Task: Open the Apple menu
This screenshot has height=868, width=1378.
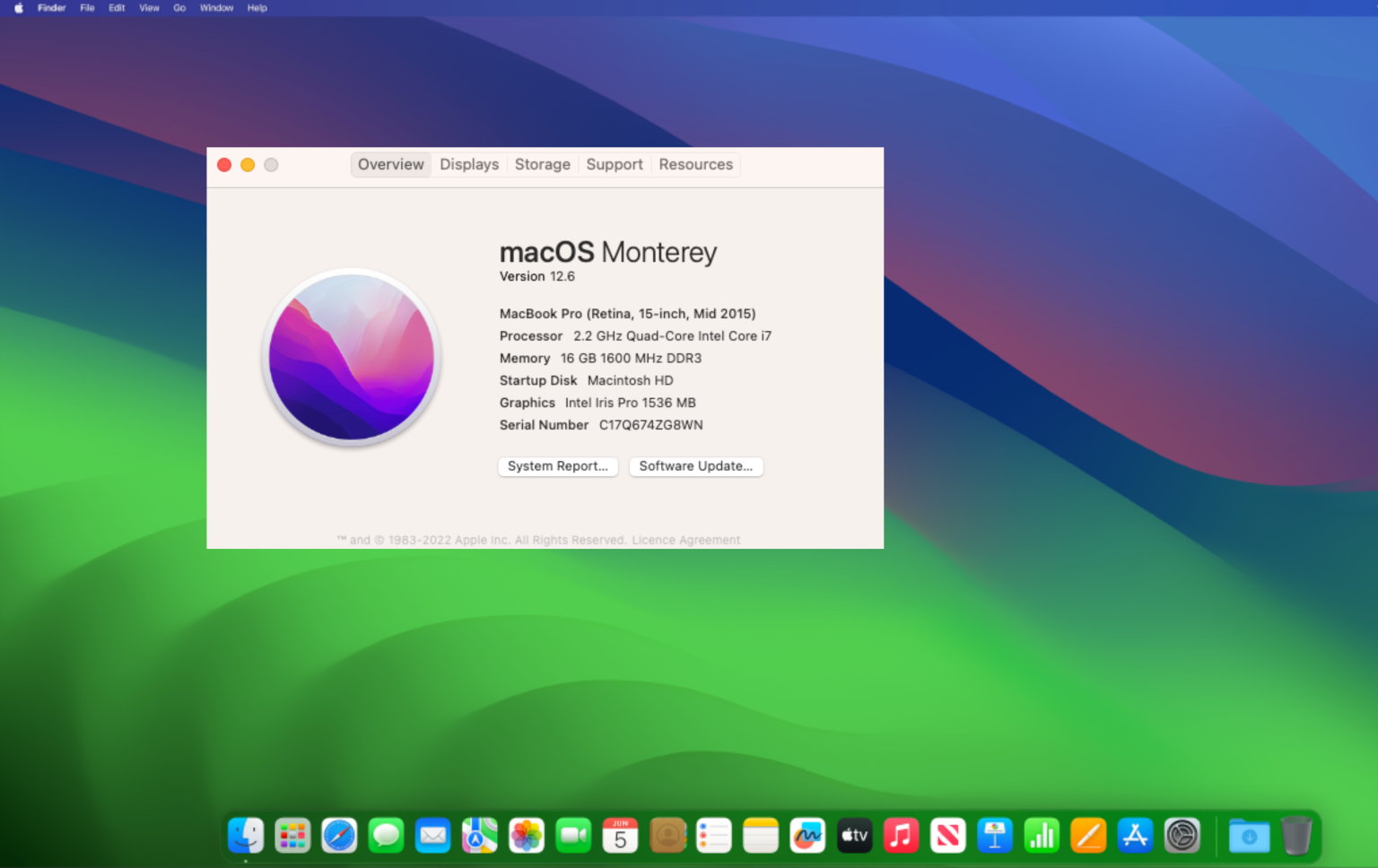Action: [x=16, y=7]
